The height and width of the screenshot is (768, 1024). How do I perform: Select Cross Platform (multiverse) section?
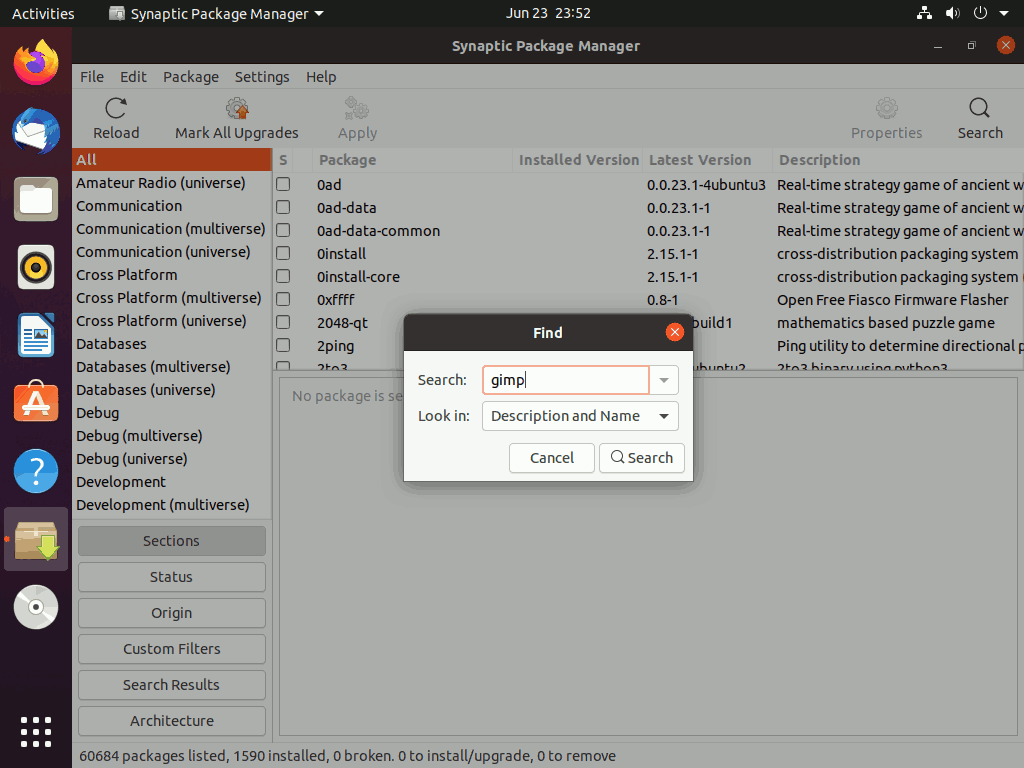[172, 298]
